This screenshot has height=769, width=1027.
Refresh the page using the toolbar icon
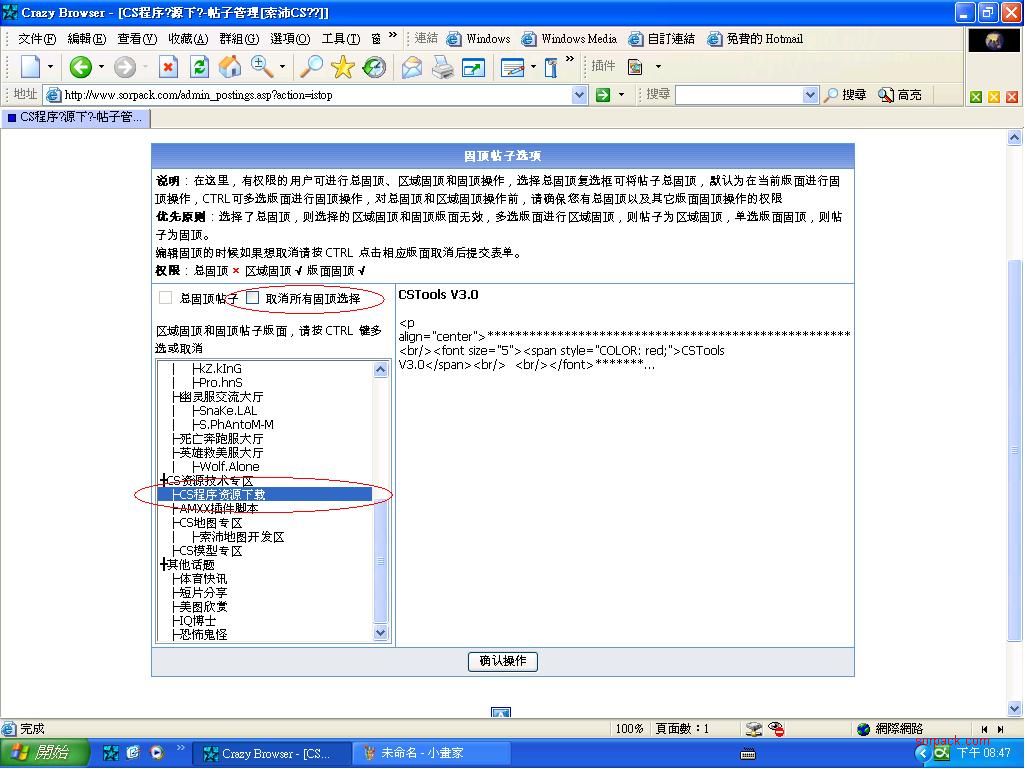click(x=199, y=67)
